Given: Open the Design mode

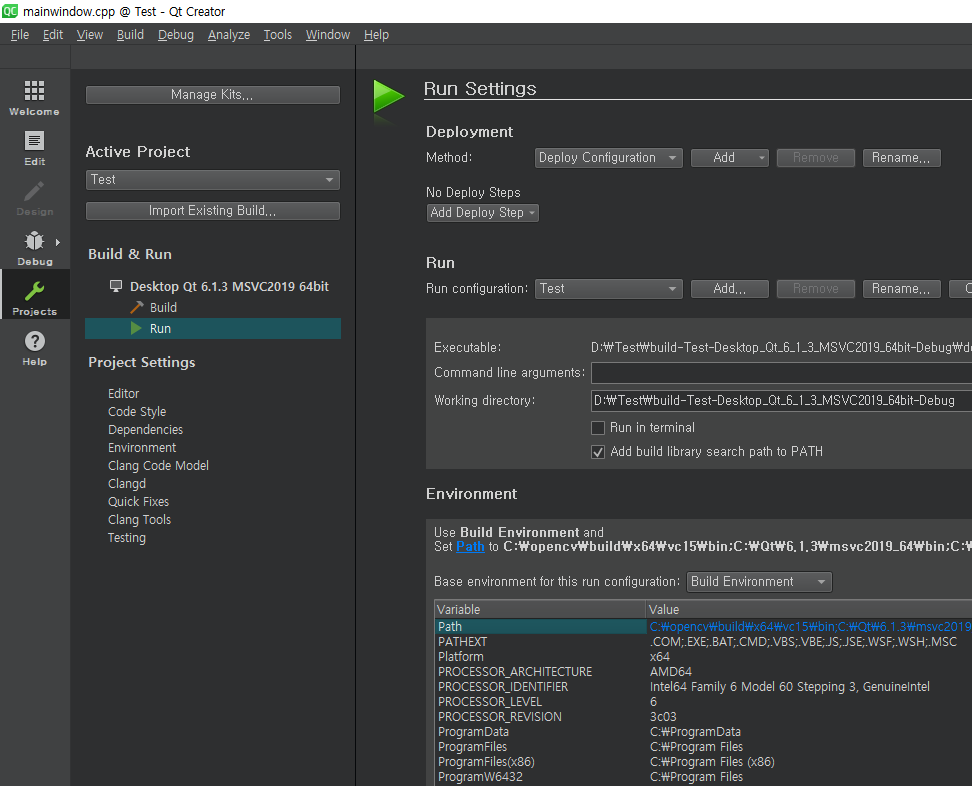Looking at the screenshot, I should 35,198.
